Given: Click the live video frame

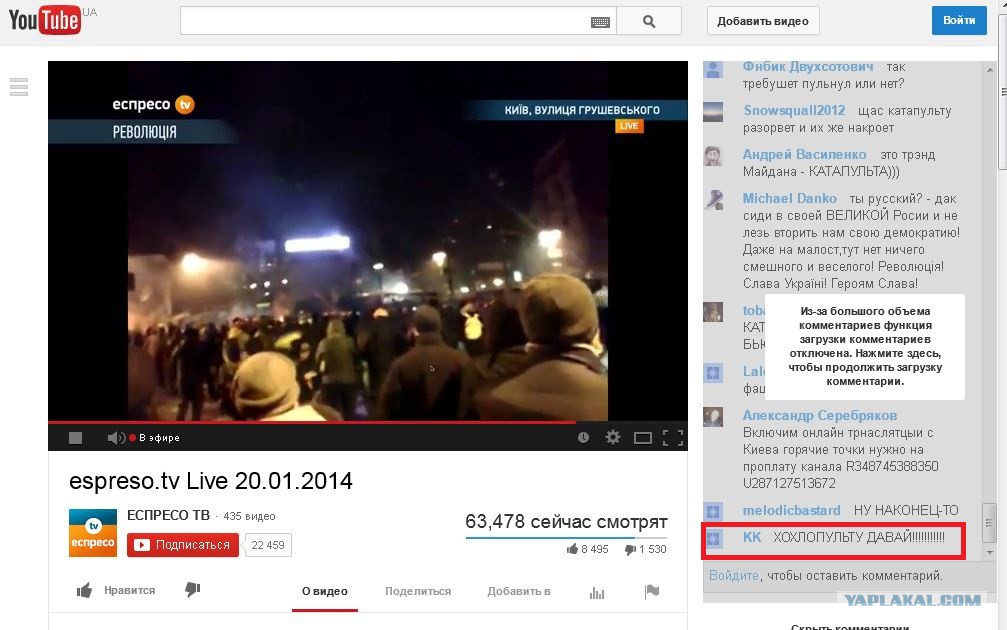Looking at the screenshot, I should coord(367,241).
